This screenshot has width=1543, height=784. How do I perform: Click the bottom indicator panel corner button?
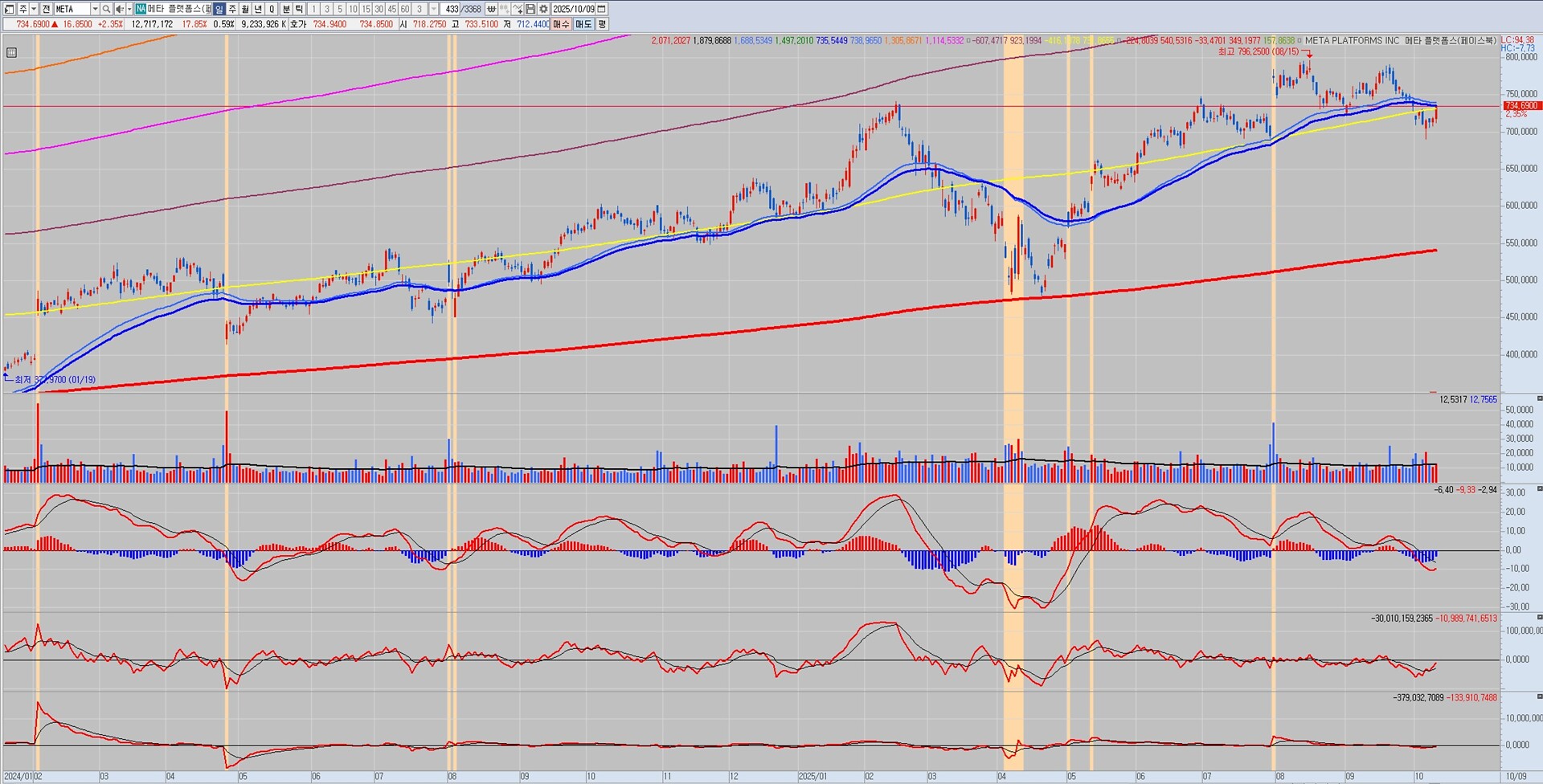1540,696
